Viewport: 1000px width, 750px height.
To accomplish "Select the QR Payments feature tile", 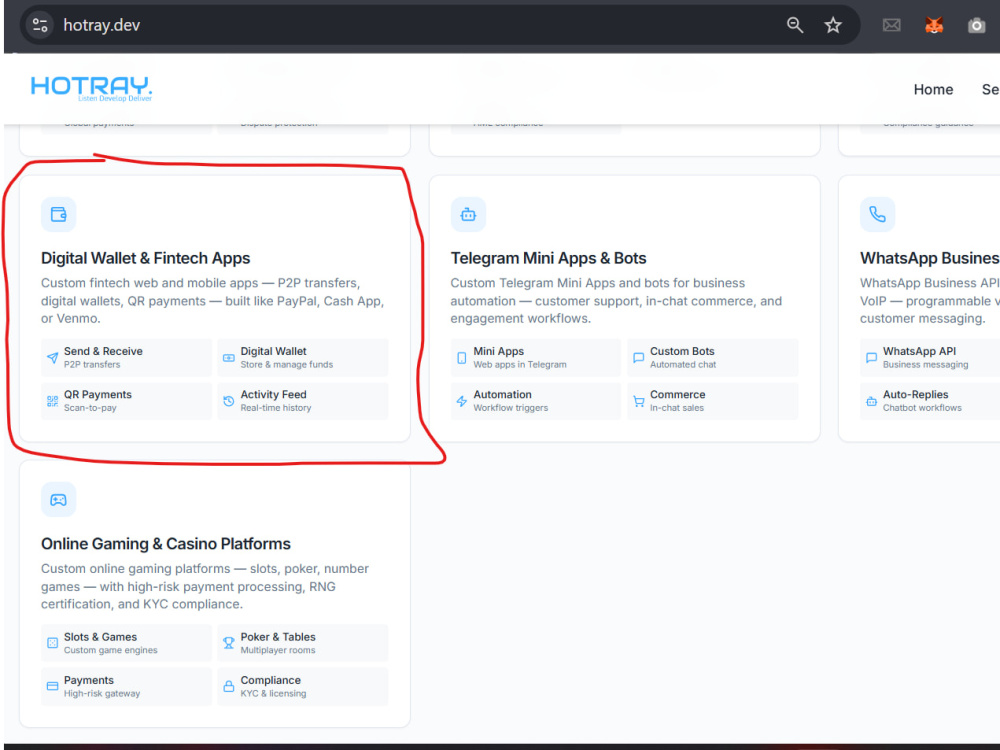I will pos(126,401).
